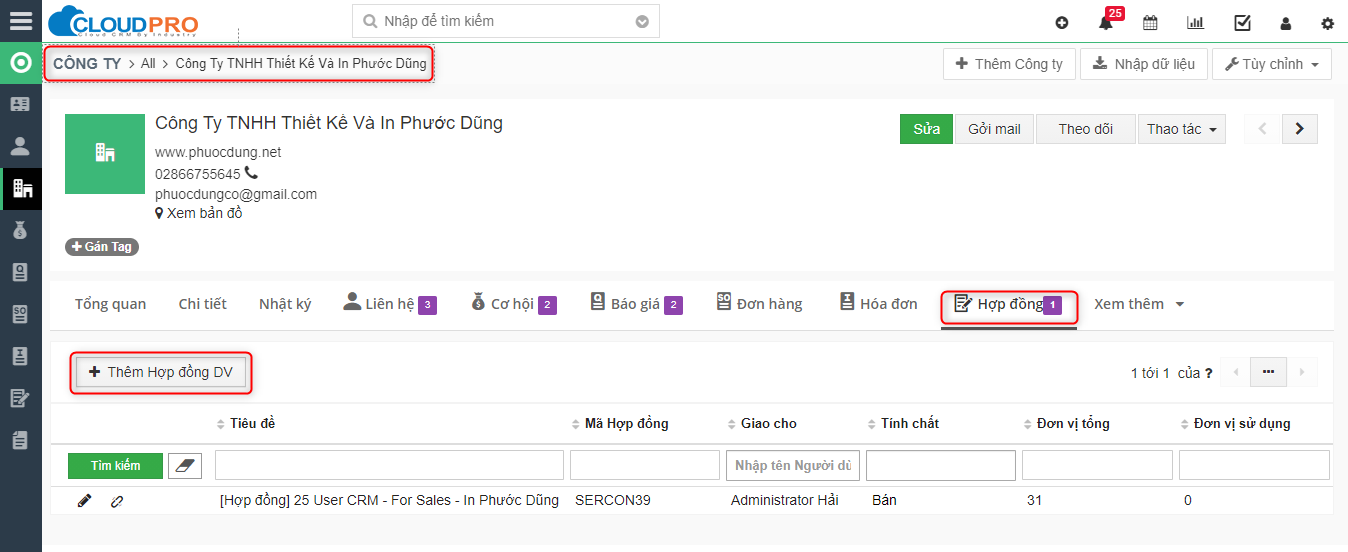Click the global search input field
Screen dimensions: 1348x552
pyautogui.click(x=506, y=21)
